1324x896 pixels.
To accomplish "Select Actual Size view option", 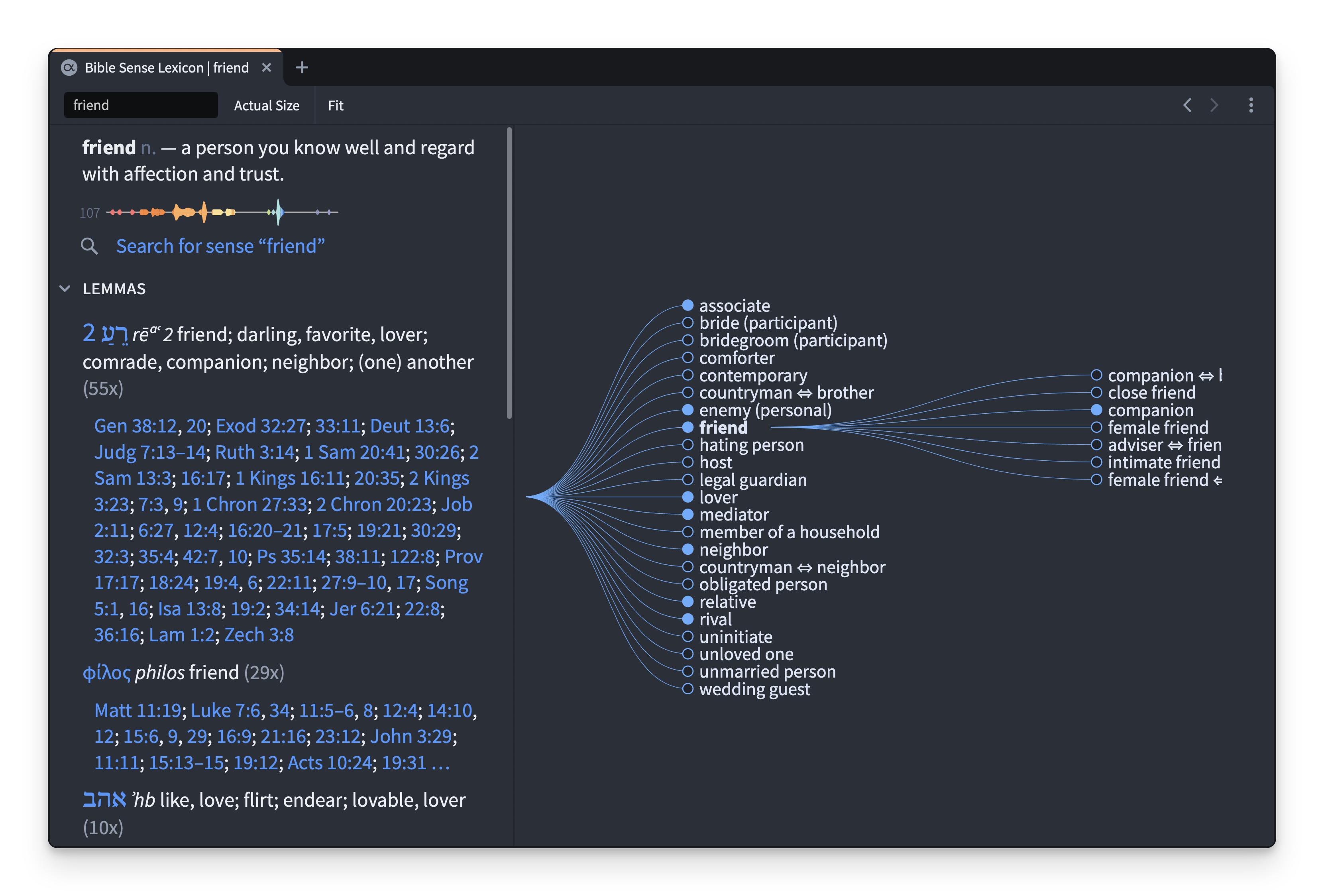I will [267, 106].
